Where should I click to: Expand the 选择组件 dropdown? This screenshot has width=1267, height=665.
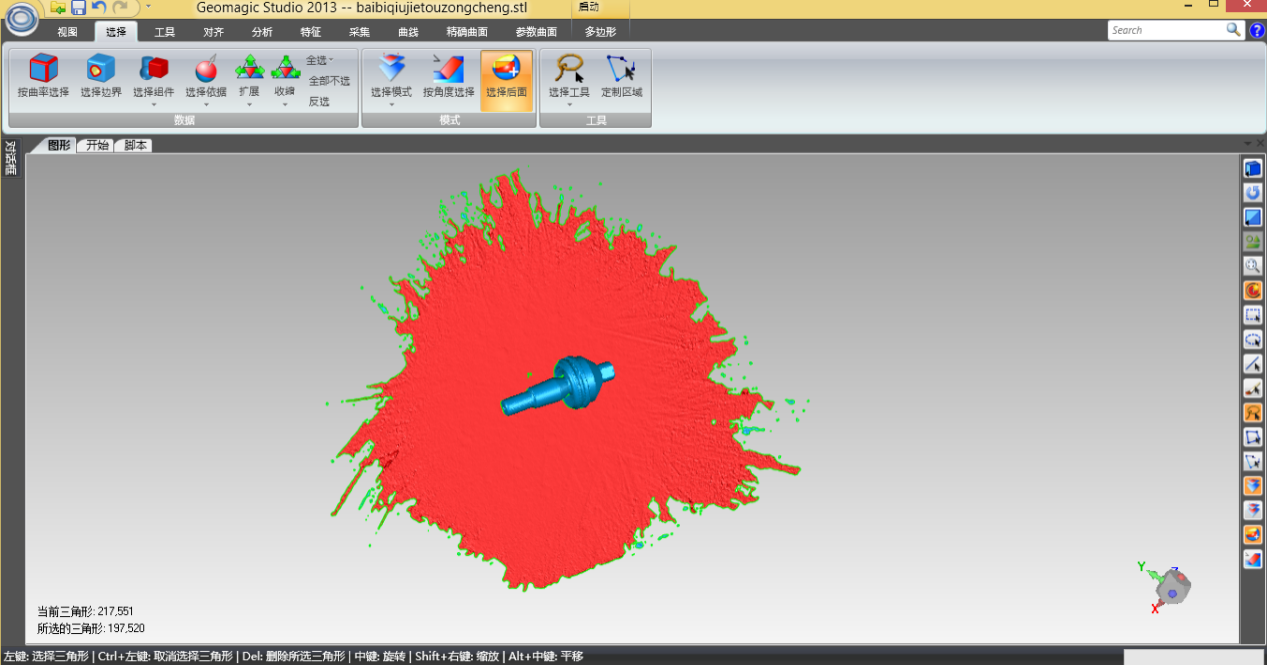click(x=153, y=104)
